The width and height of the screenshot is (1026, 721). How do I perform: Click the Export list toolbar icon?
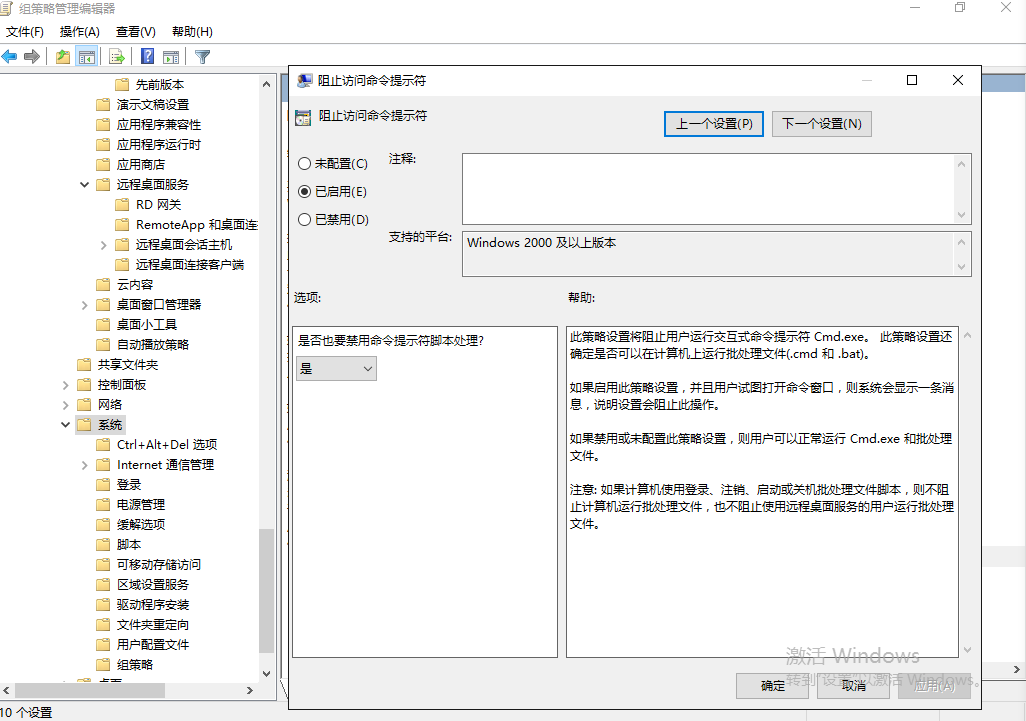pyautogui.click(x=117, y=57)
